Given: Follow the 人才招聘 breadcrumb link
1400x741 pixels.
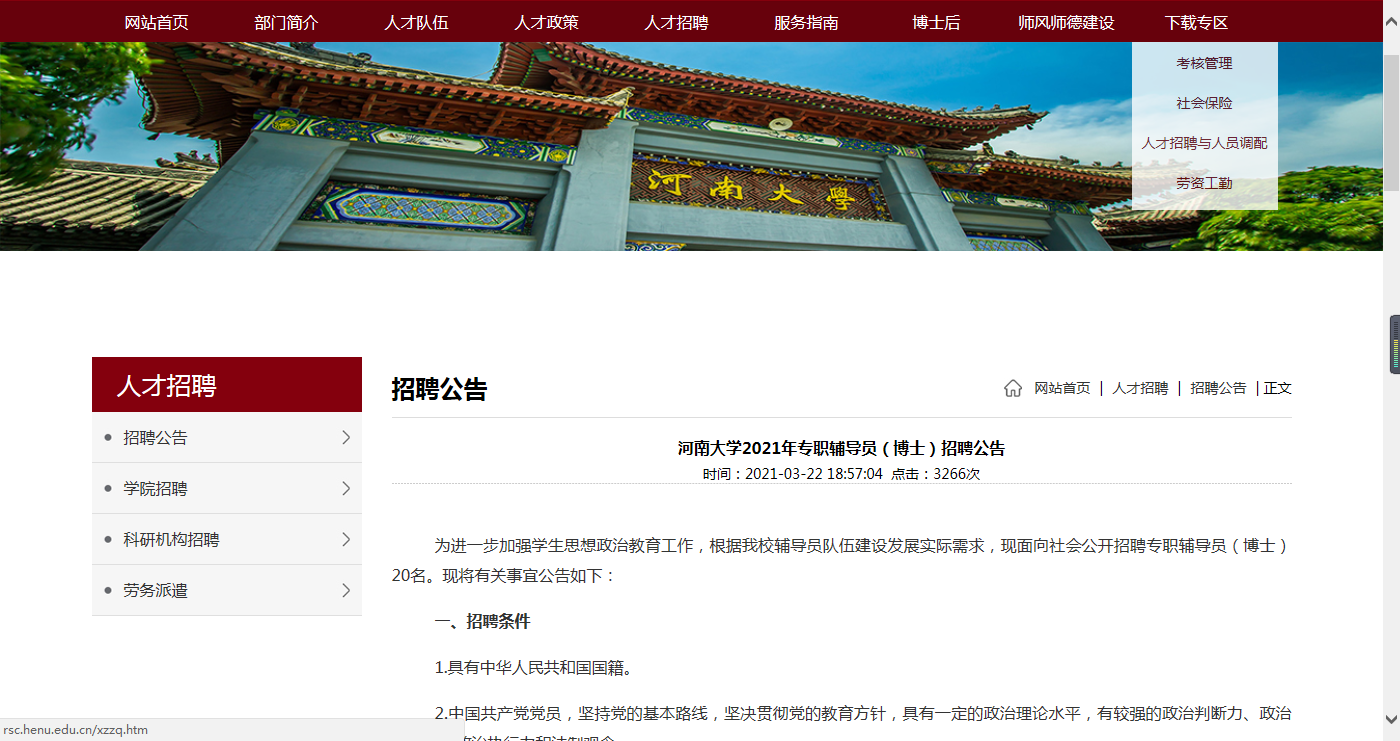Looking at the screenshot, I should pyautogui.click(x=1140, y=387).
